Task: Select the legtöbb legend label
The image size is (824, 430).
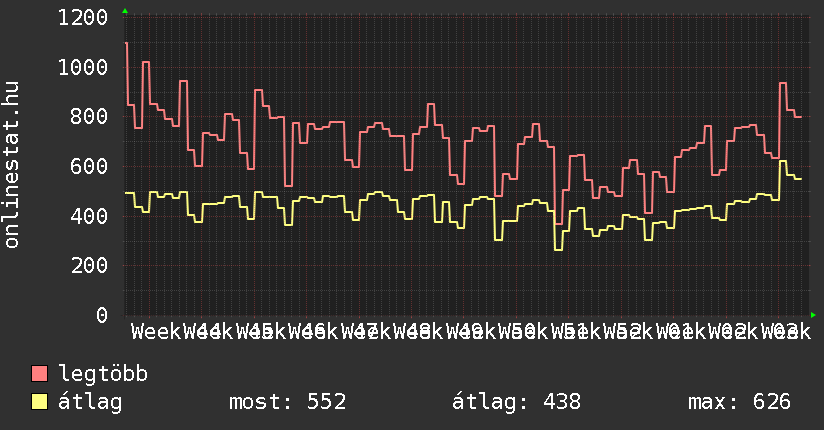Action: [103, 374]
